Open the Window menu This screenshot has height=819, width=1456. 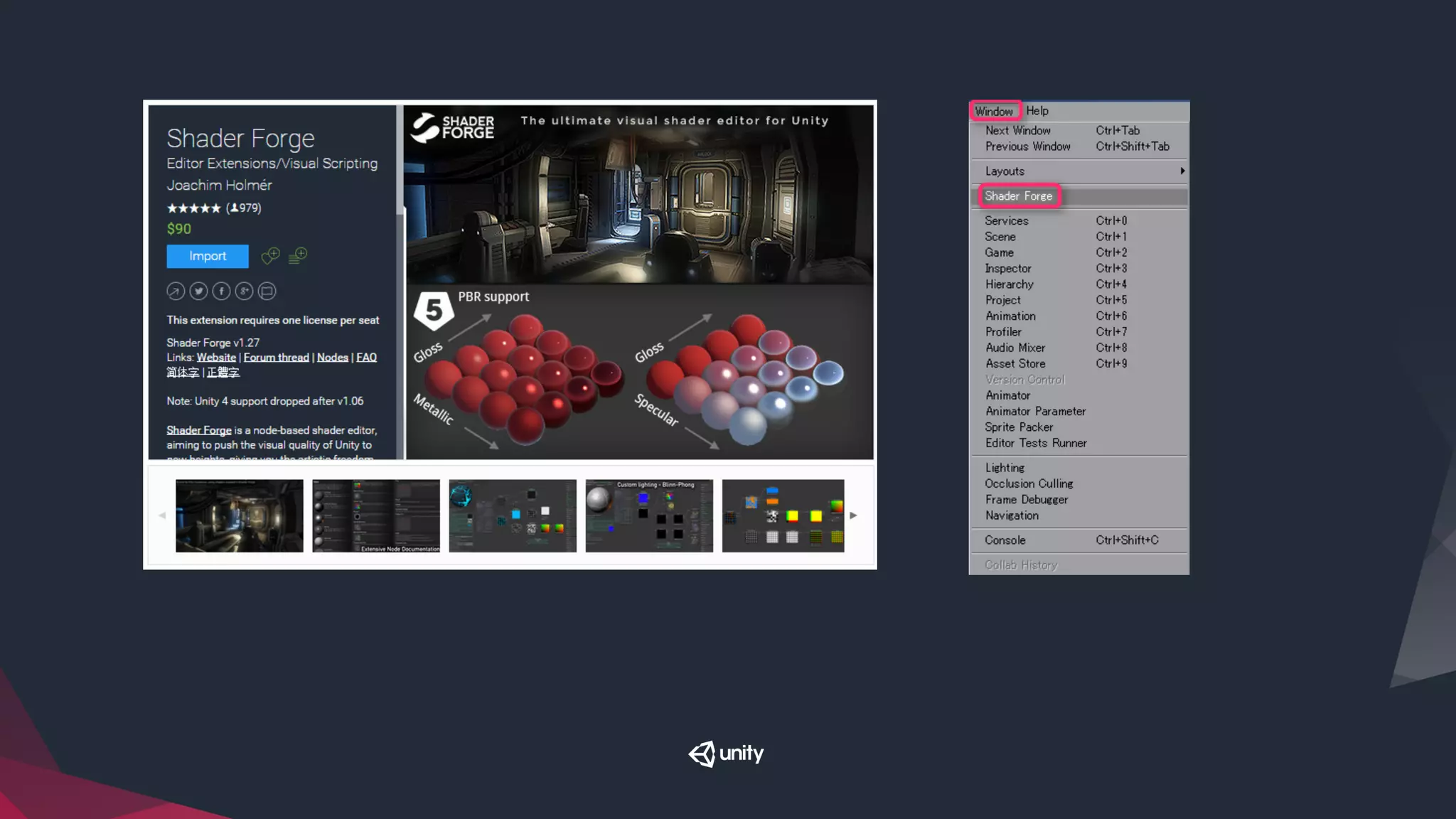point(994,112)
